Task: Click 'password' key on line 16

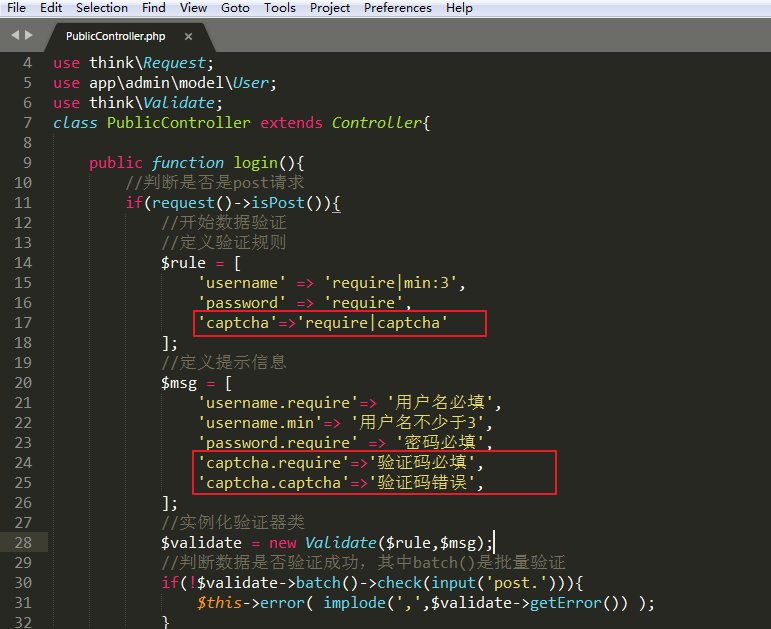Action: (x=241, y=303)
